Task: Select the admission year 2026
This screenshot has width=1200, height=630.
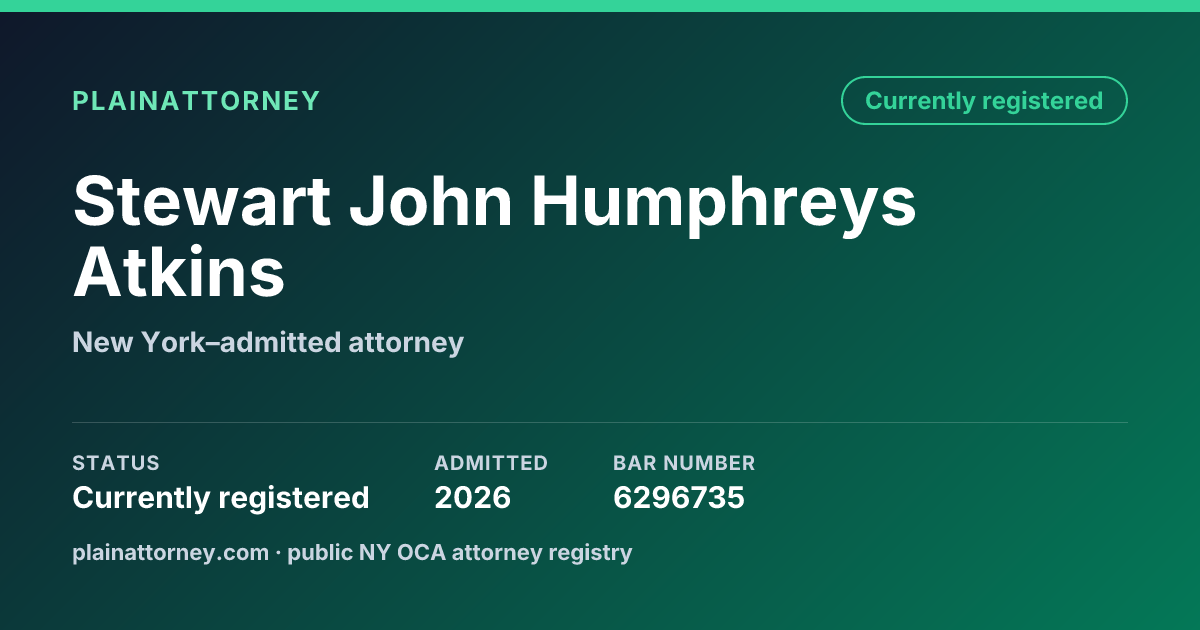Action: pyautogui.click(x=473, y=497)
